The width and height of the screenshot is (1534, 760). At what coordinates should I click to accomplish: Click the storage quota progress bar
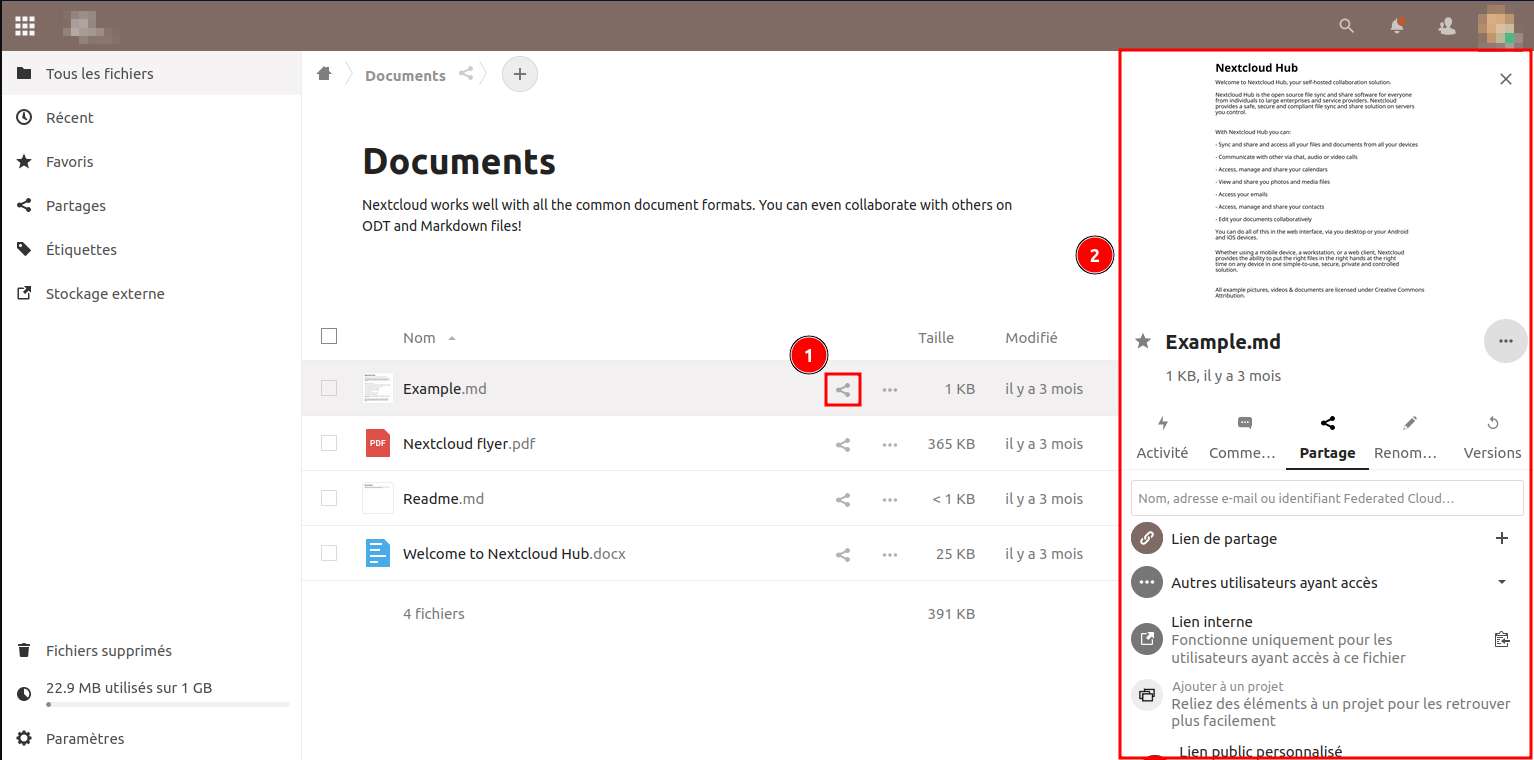(168, 704)
